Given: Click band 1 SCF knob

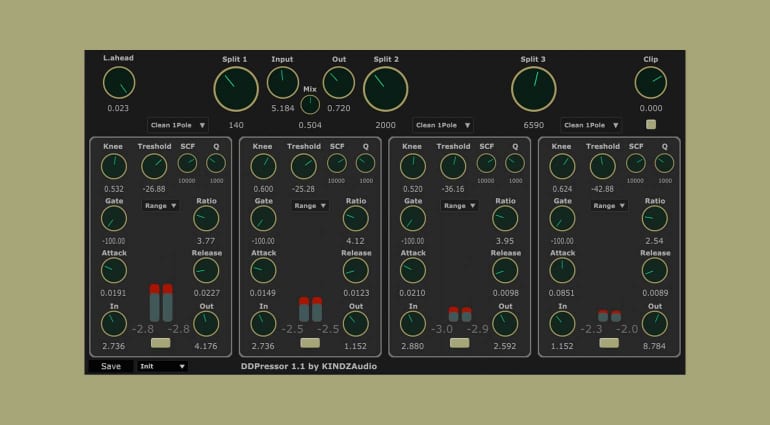Looking at the screenshot, I should [x=187, y=163].
